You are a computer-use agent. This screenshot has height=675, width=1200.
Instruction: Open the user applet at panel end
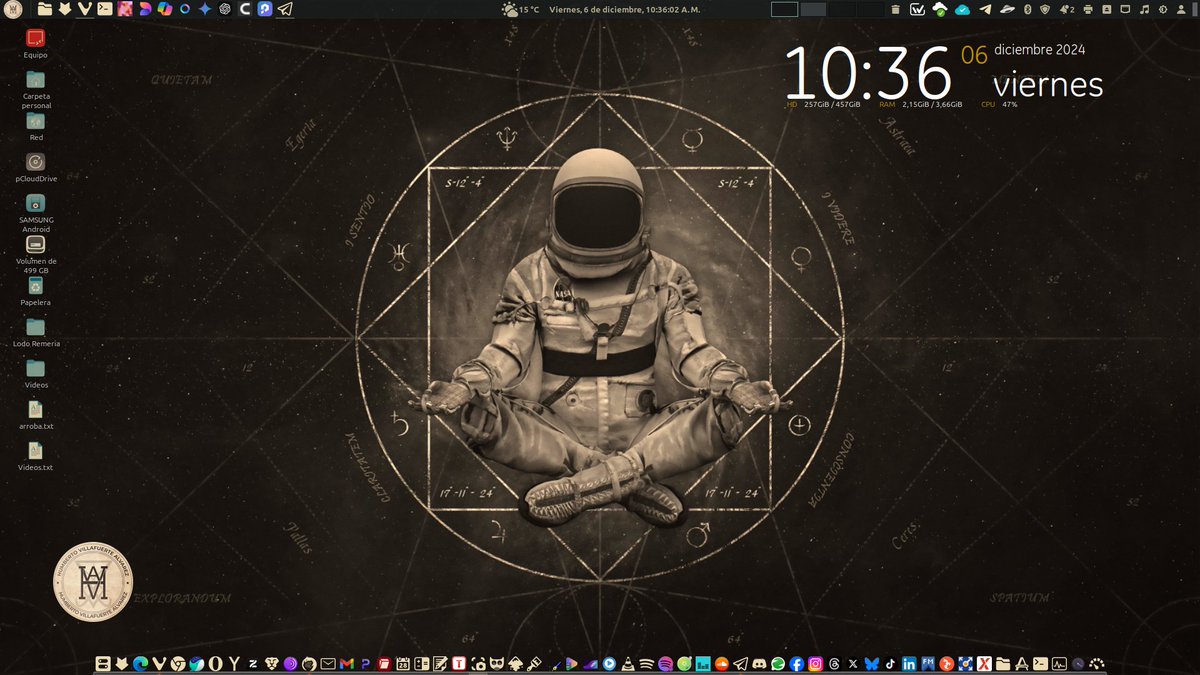tap(1181, 9)
